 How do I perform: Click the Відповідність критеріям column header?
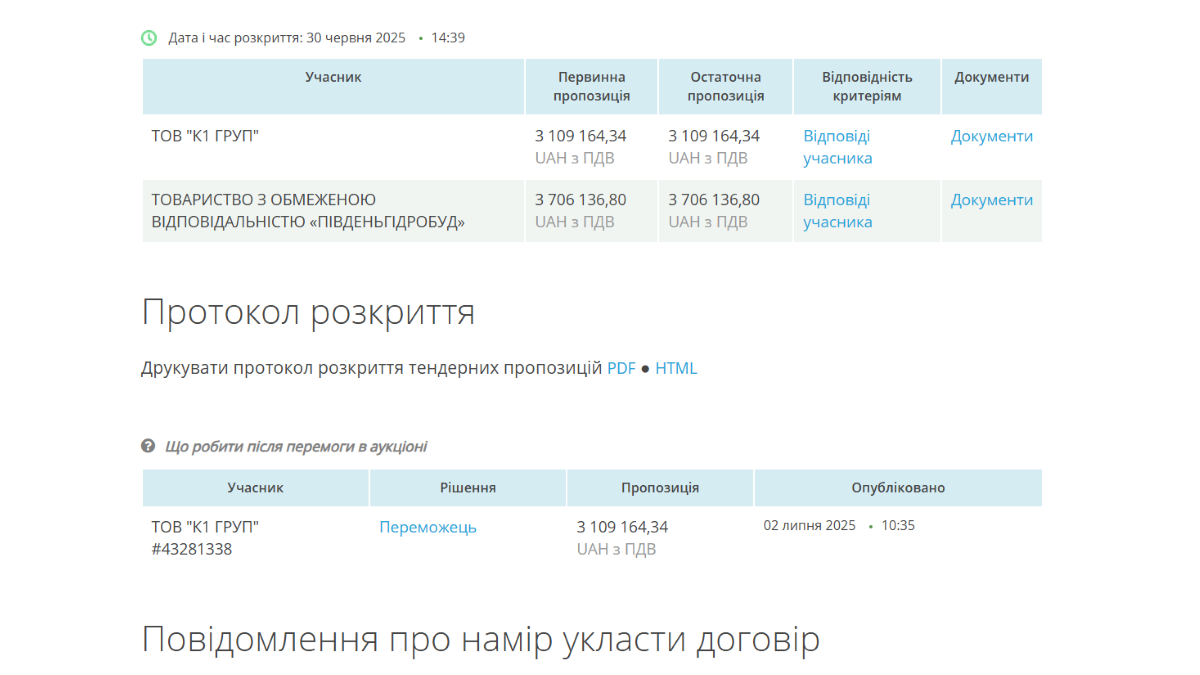click(867, 87)
